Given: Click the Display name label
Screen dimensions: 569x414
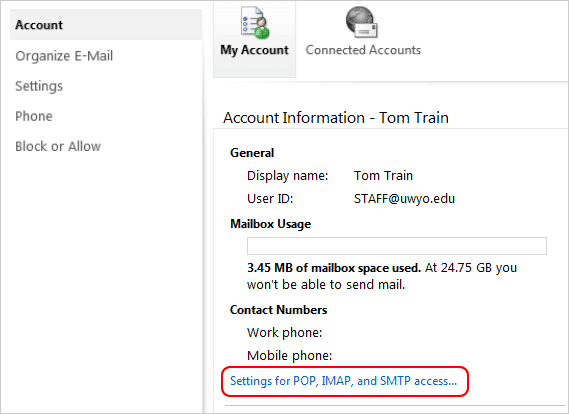Looking at the screenshot, I should tap(287, 176).
